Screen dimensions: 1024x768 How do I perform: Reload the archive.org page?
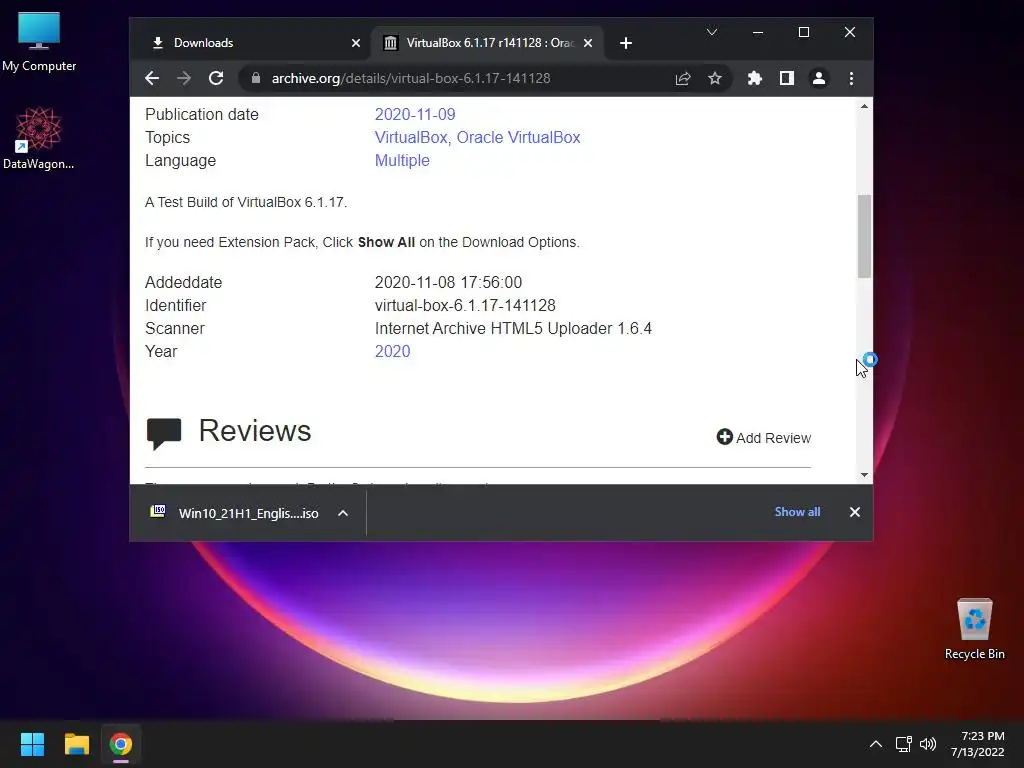click(x=216, y=78)
